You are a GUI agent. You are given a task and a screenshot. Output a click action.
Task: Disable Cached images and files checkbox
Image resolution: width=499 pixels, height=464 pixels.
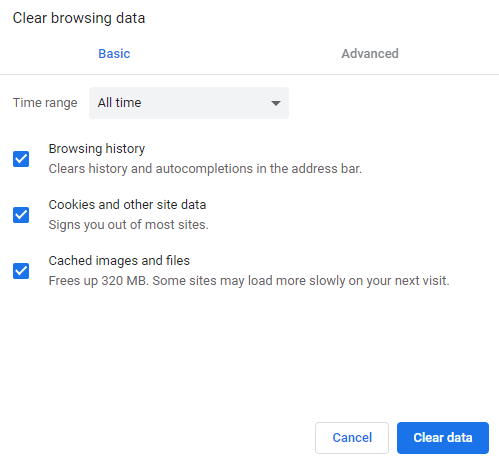21,271
